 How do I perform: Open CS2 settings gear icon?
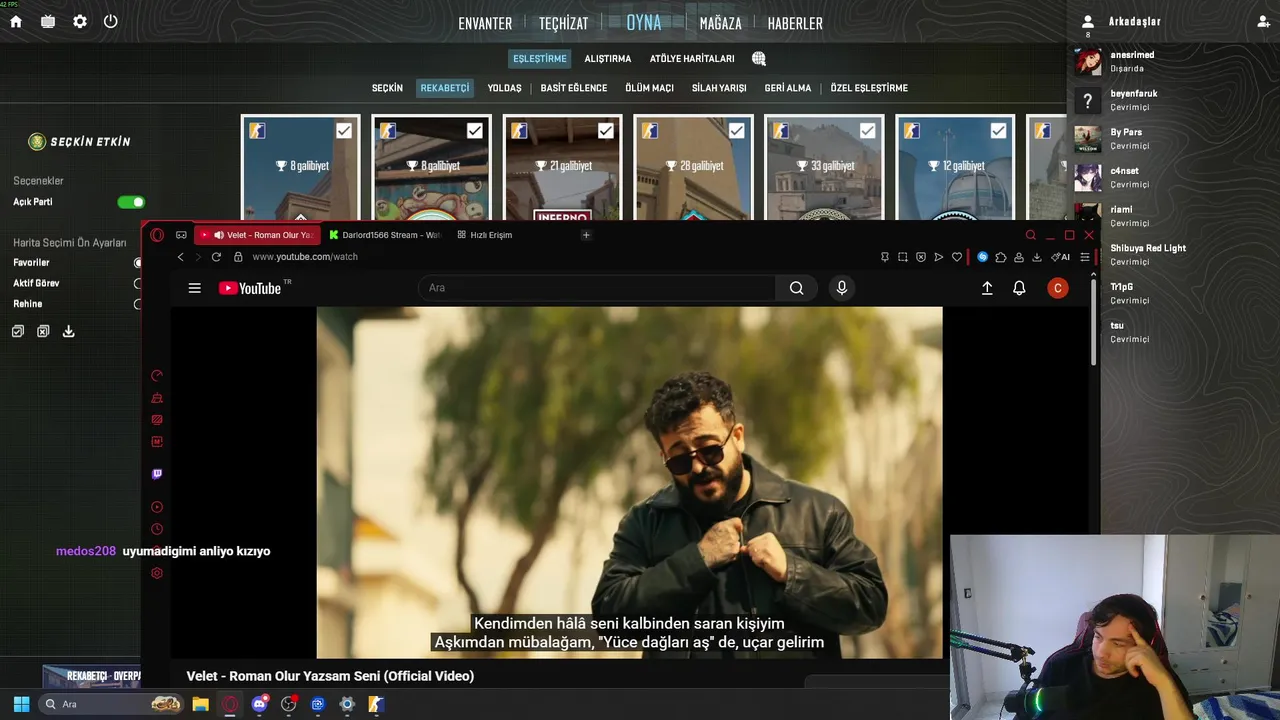pos(80,21)
